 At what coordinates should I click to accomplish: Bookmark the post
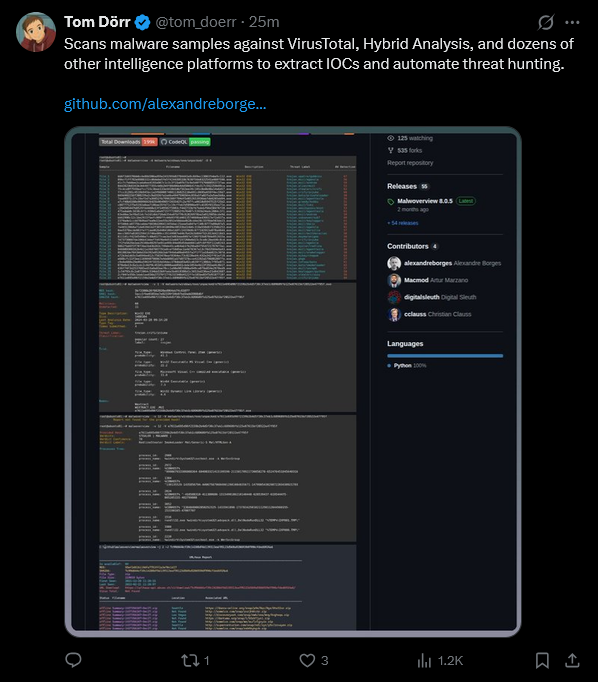[542, 660]
